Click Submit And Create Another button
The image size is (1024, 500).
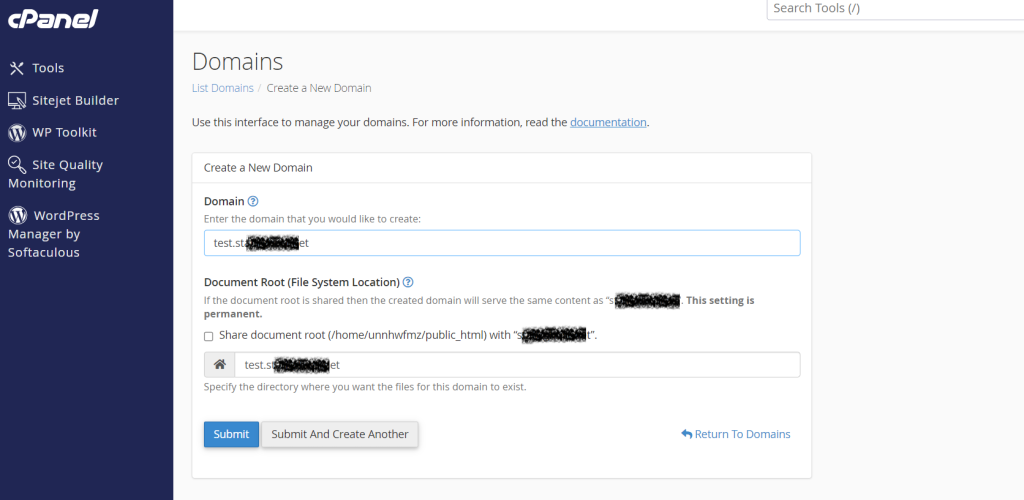(x=340, y=434)
